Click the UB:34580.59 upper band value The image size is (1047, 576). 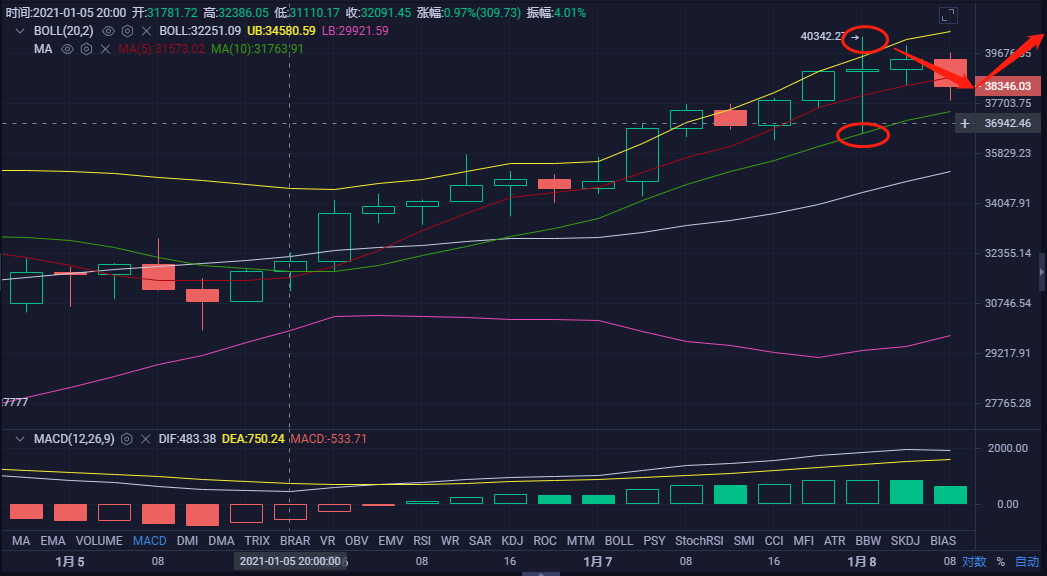point(281,31)
